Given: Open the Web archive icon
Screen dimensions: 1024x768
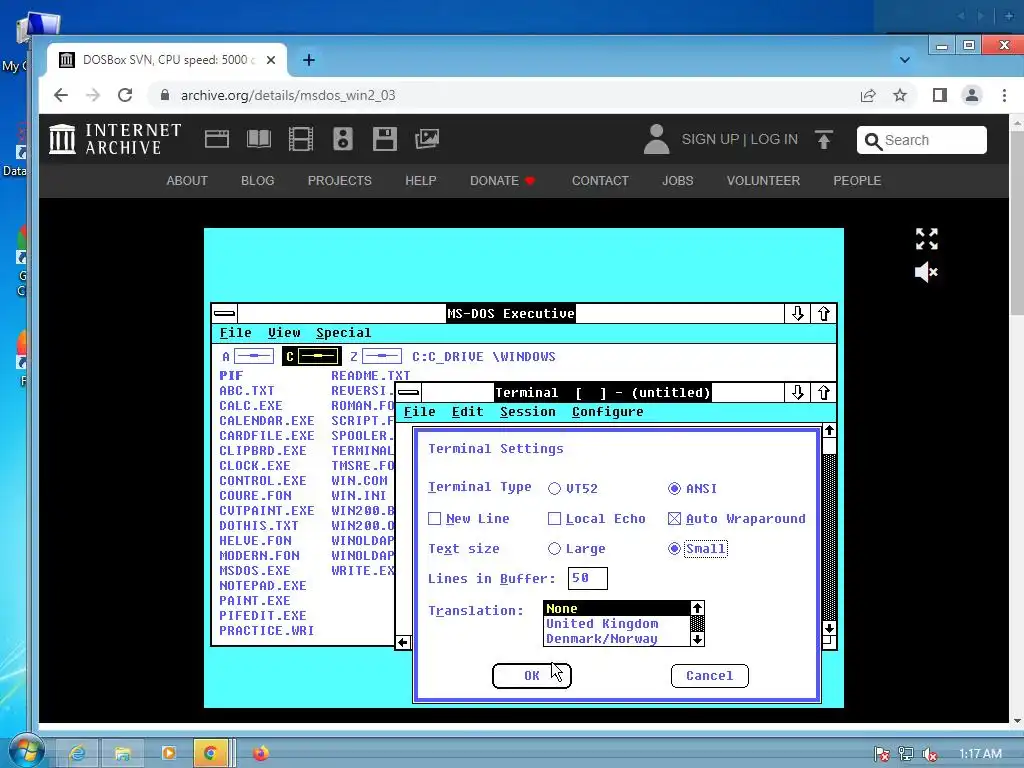Looking at the screenshot, I should pos(216,139).
